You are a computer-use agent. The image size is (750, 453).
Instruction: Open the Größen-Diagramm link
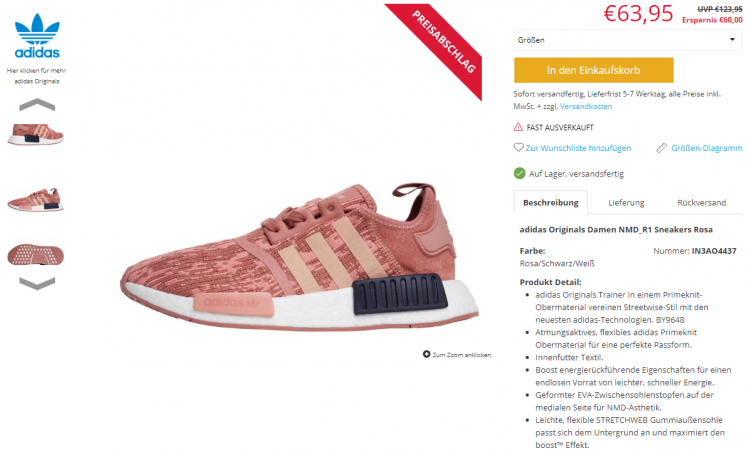click(x=706, y=148)
